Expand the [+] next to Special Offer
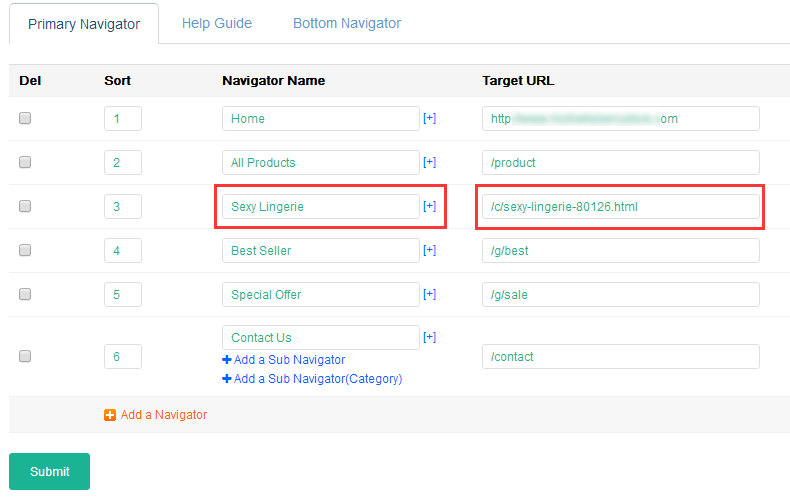 tap(429, 294)
